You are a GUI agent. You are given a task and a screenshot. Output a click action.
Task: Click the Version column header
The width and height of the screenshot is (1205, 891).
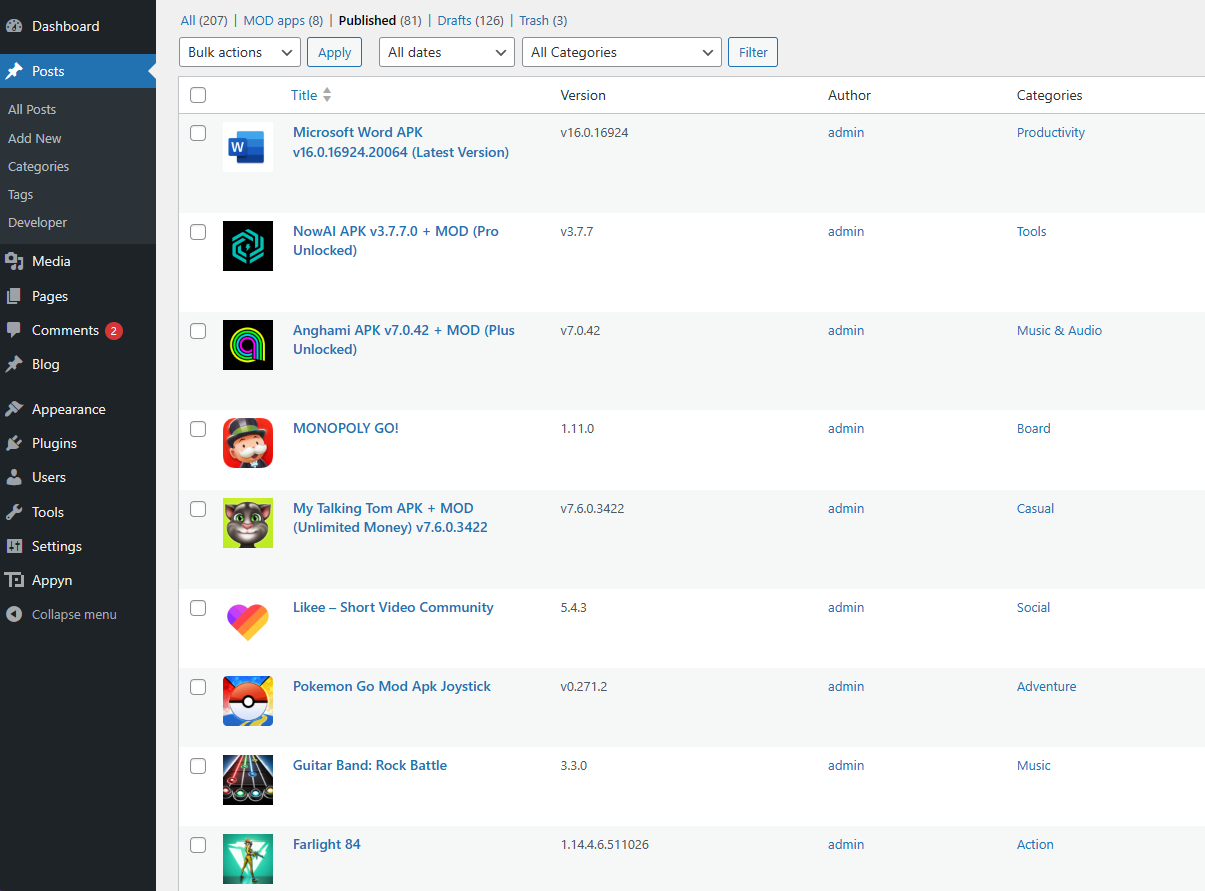[583, 95]
